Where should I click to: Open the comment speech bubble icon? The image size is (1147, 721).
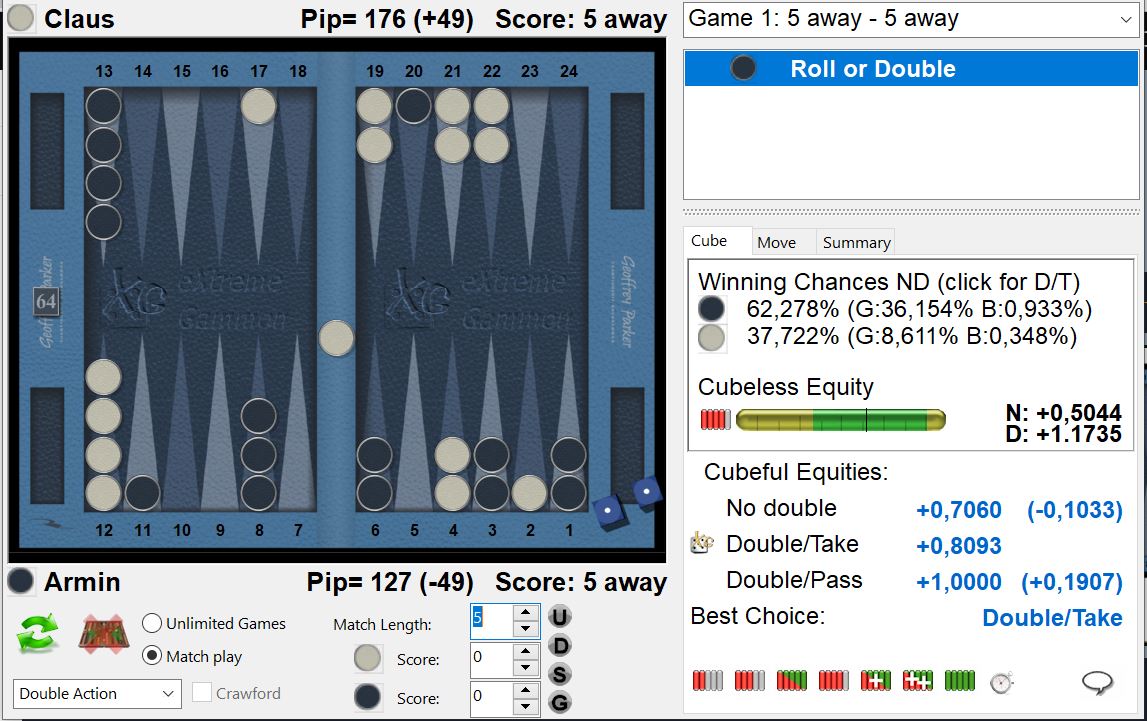pyautogui.click(x=1097, y=682)
